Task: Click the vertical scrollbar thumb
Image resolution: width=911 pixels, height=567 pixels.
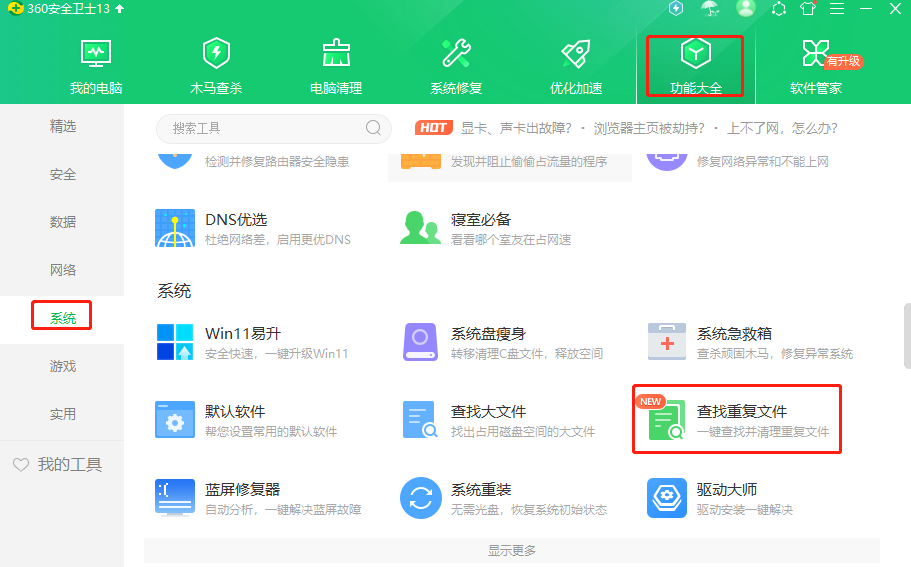Action: click(907, 336)
